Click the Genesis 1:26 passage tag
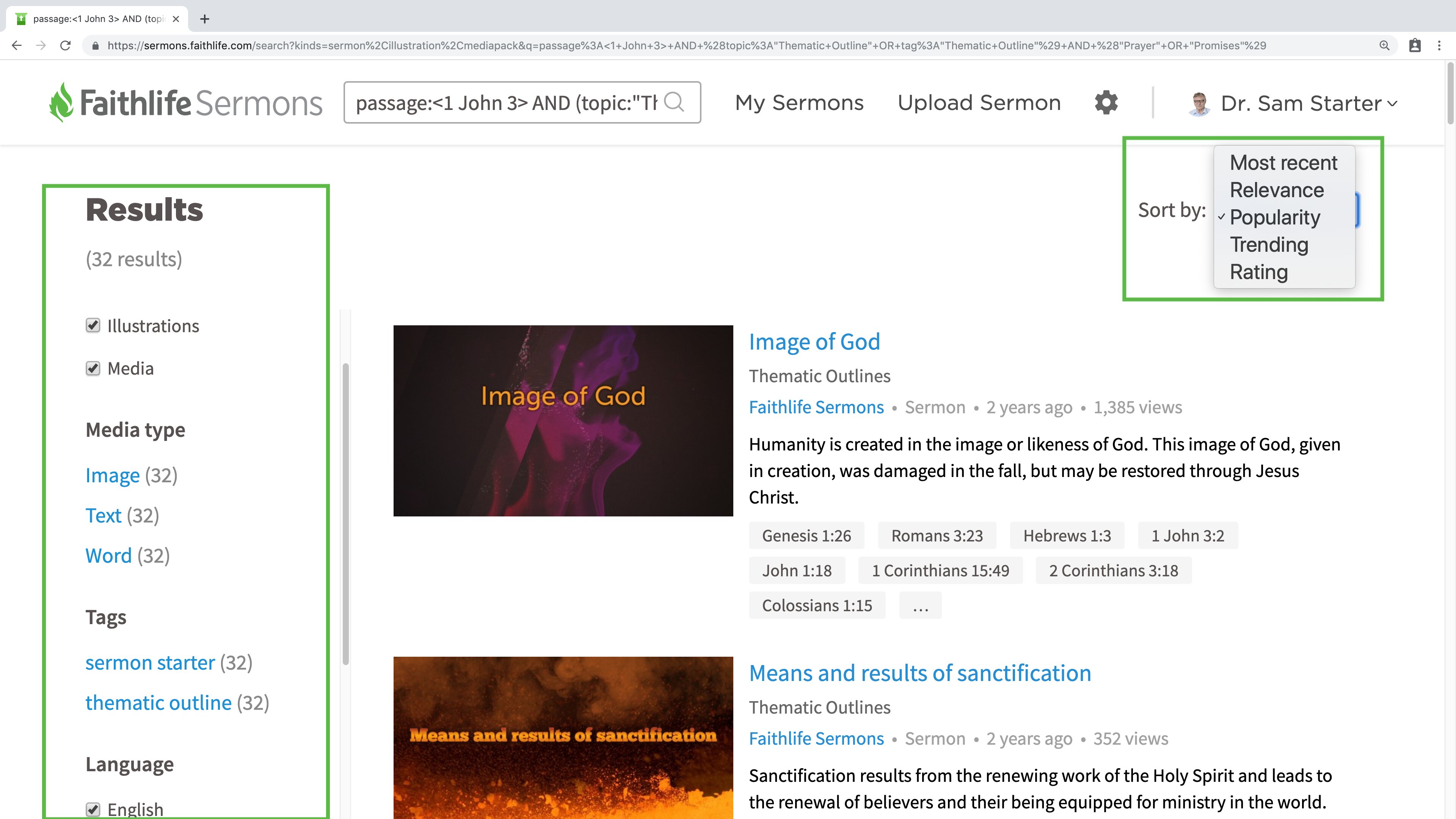This screenshot has height=819, width=1456. (806, 536)
